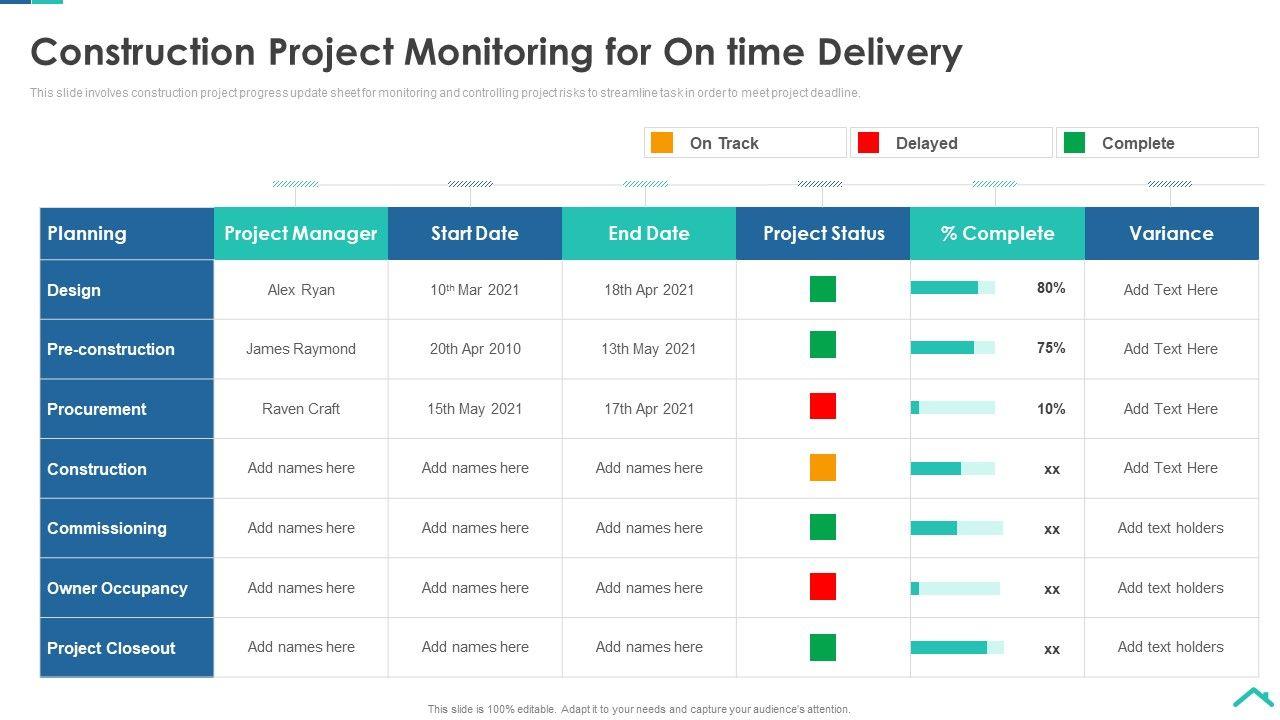Select the Design row green status square
Screen dimensions: 1280x720
click(822, 289)
